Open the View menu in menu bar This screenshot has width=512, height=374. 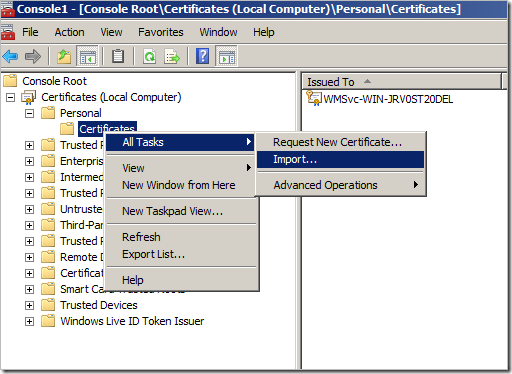click(111, 32)
